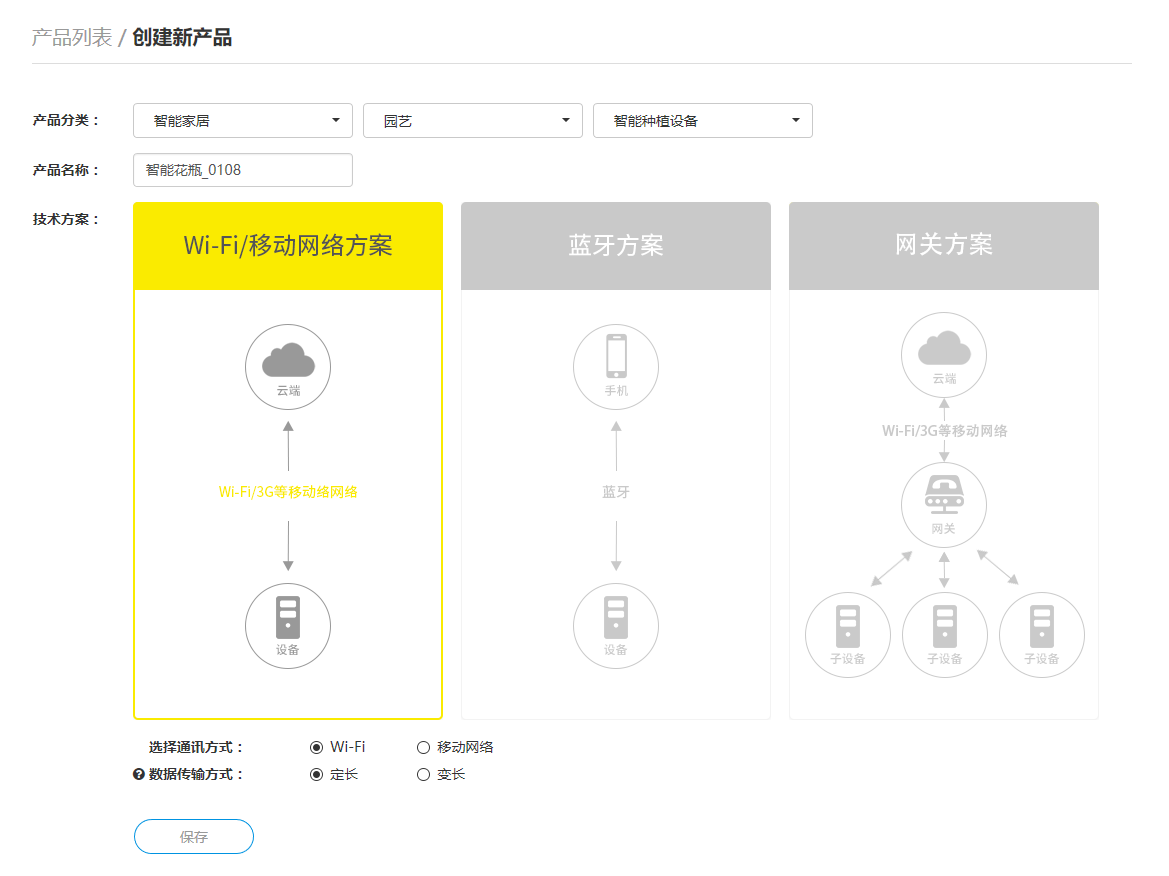The image size is (1169, 876).
Task: Select the Wi-Fi communication radio button
Action: coord(317,747)
